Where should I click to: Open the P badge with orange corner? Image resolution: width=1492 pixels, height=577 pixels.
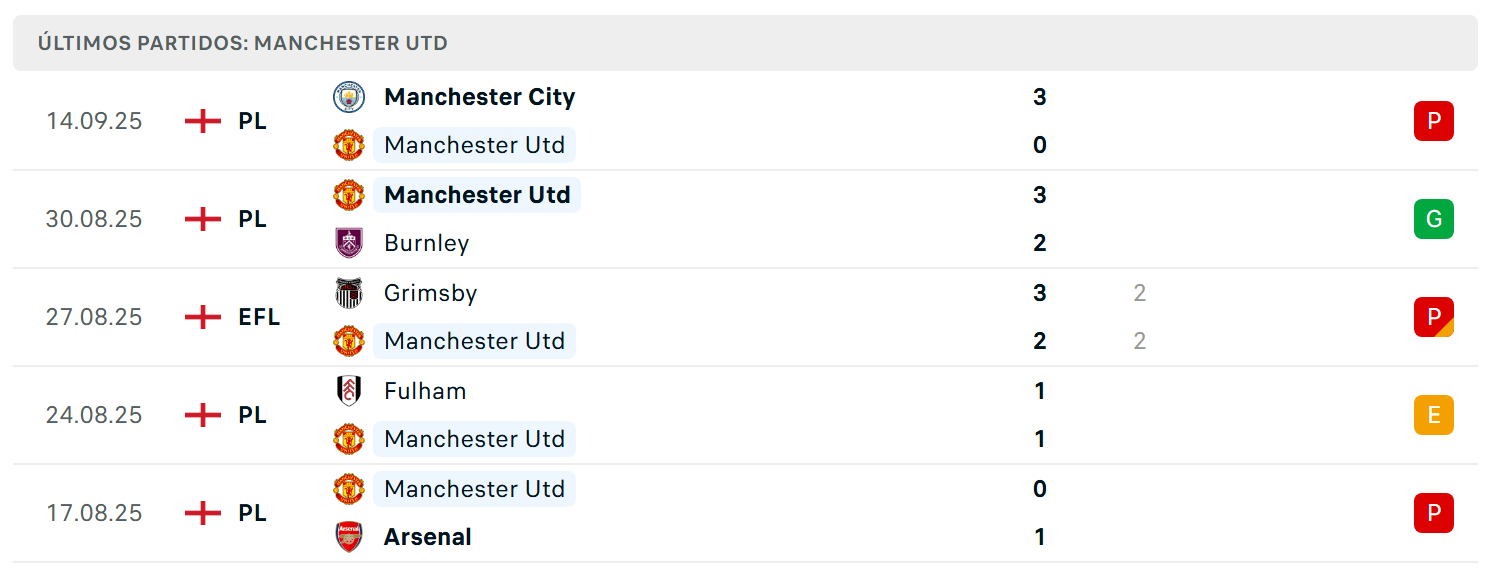[x=1434, y=317]
